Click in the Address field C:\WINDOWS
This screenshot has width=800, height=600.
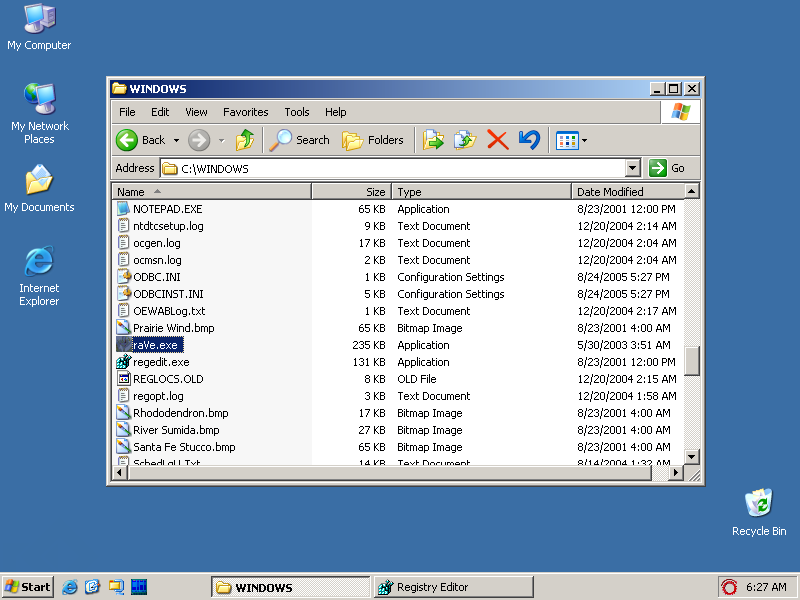(x=393, y=168)
